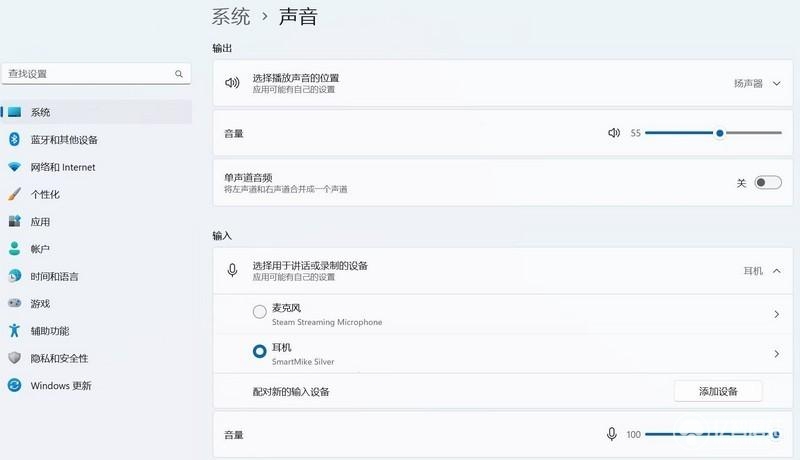This screenshot has height=460, width=800.
Task: Click the search magnifier icon in settings search
Action: pyautogui.click(x=179, y=74)
